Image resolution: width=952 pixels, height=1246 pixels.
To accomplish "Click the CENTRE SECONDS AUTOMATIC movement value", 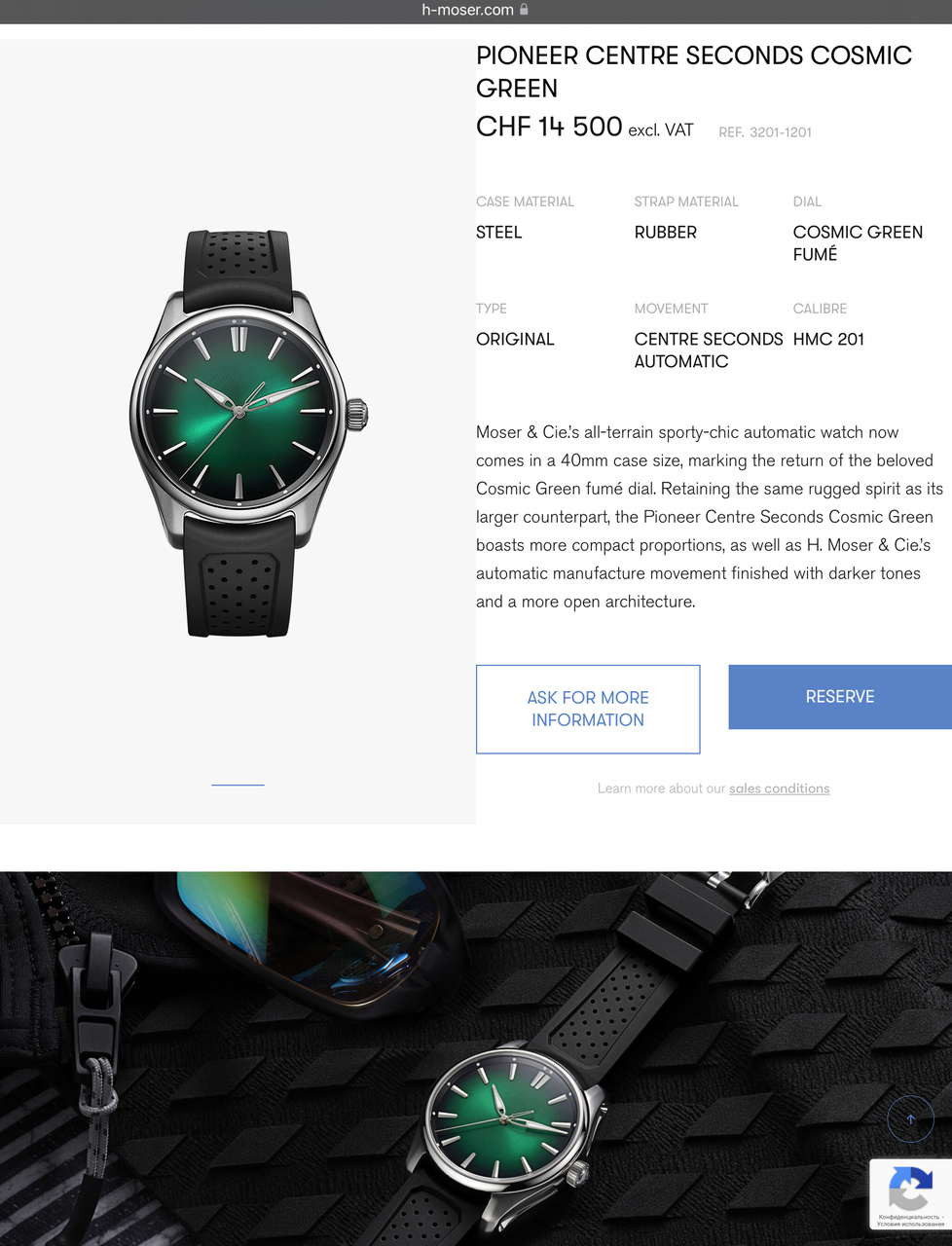I will click(709, 350).
